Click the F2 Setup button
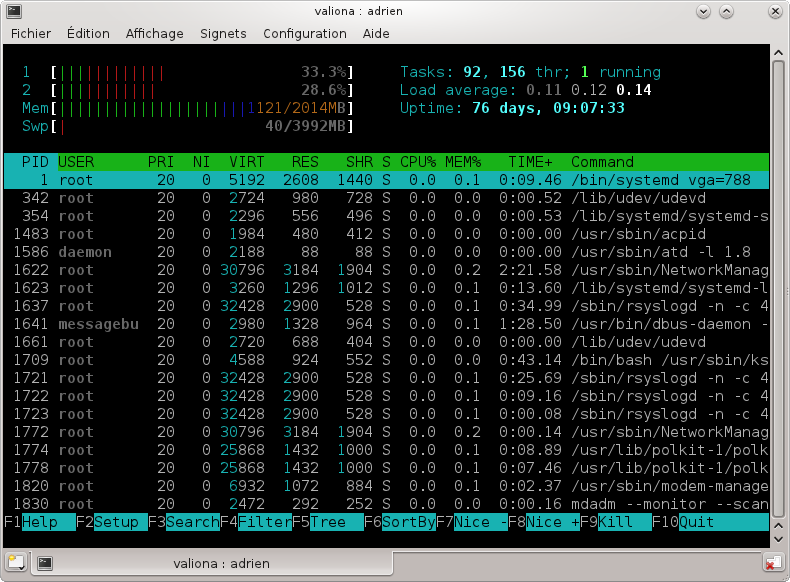 click(x=112, y=522)
